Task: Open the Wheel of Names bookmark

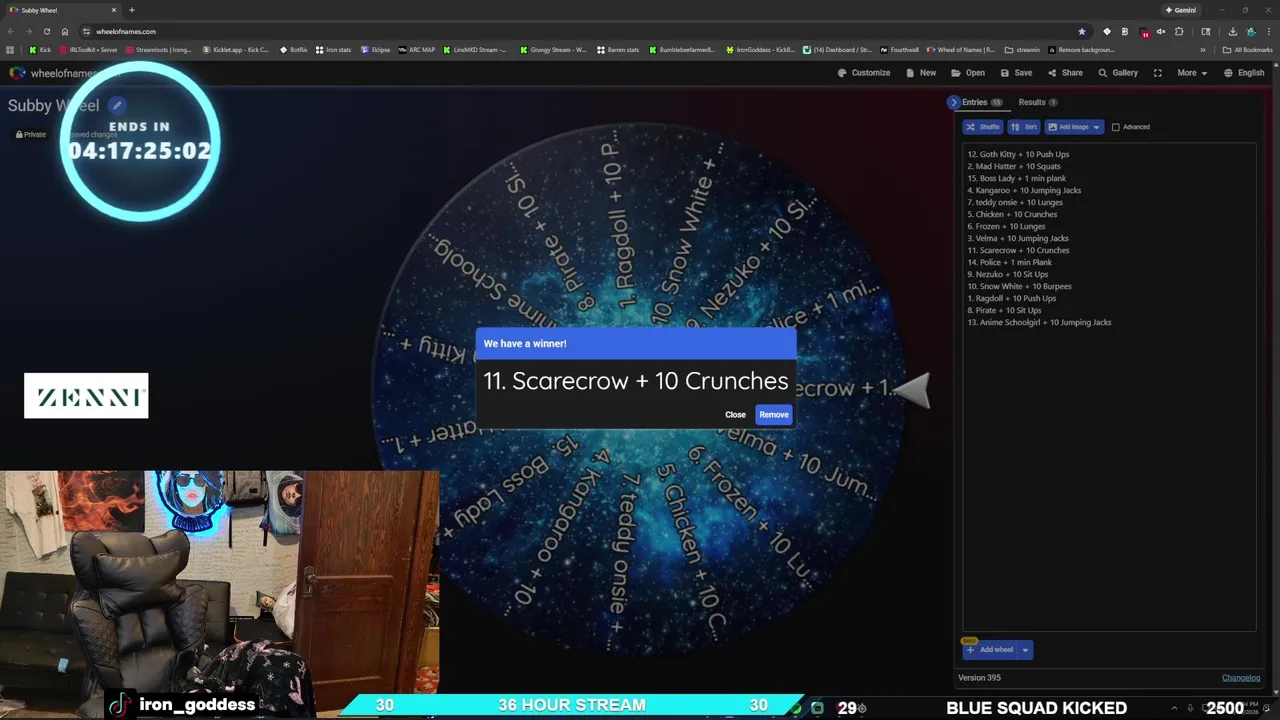Action: [x=961, y=49]
